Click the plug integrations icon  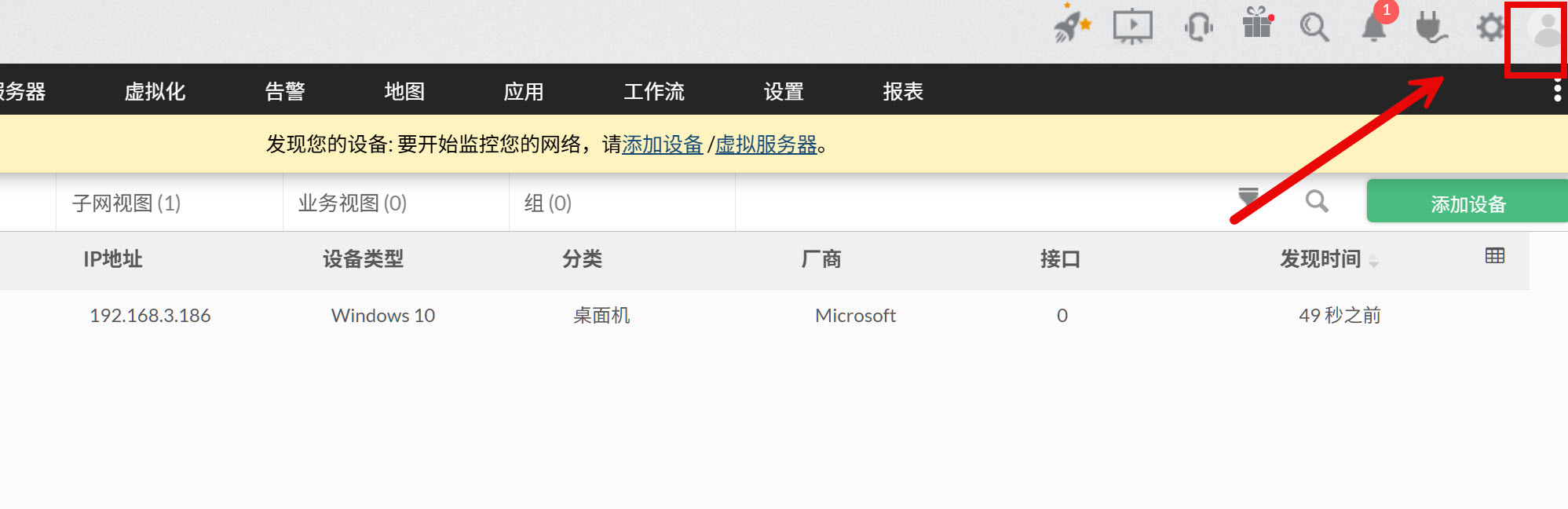point(1431,27)
